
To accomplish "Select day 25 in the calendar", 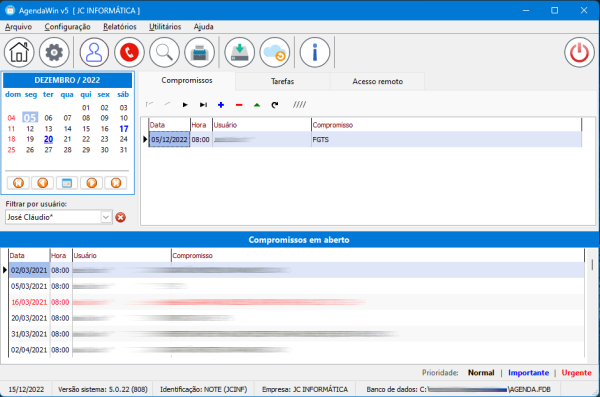I will [x=11, y=150].
